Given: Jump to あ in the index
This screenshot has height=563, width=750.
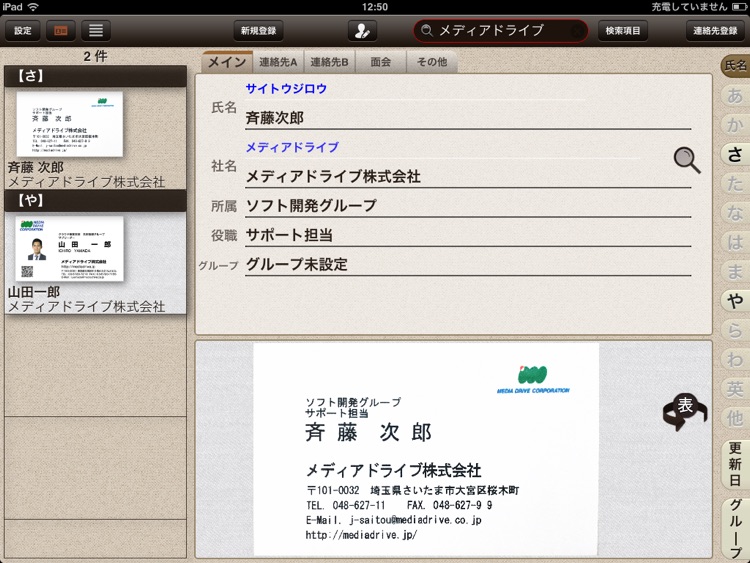Looking at the screenshot, I should (735, 96).
